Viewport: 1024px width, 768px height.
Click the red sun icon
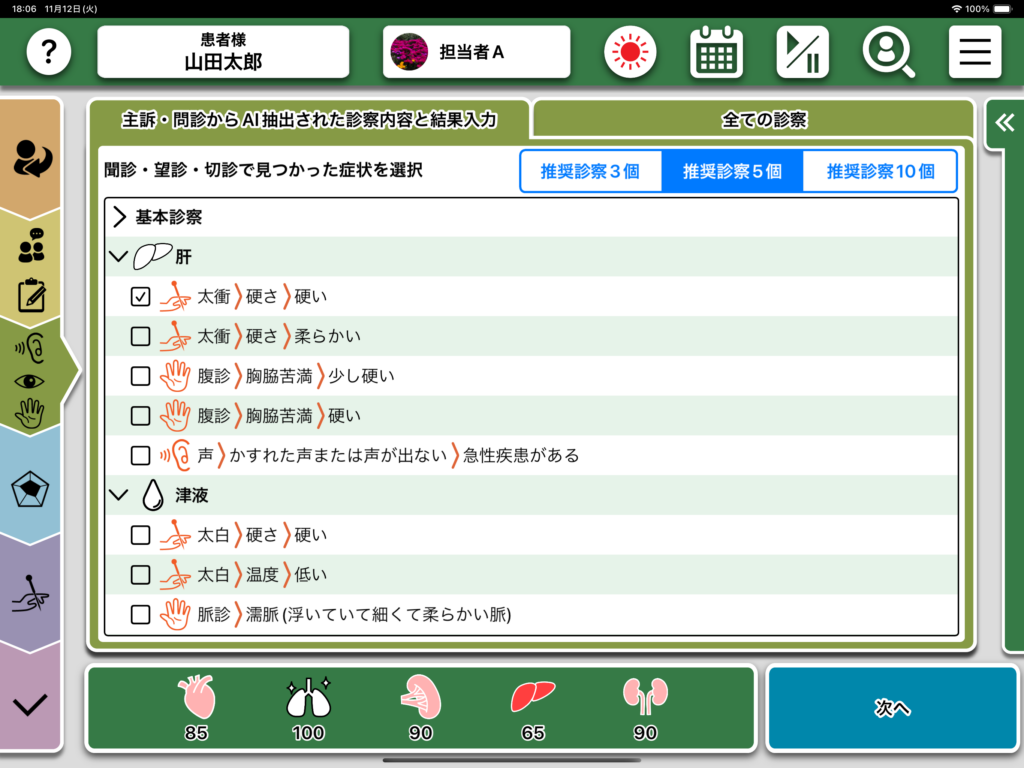click(x=630, y=52)
